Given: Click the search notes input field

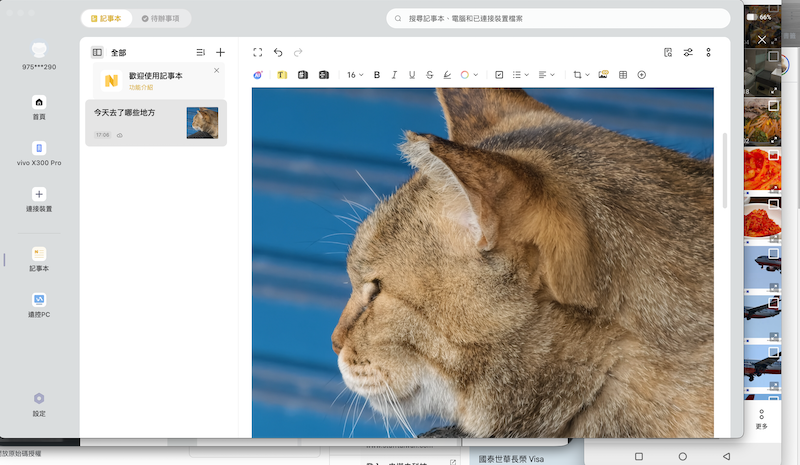Looking at the screenshot, I should click(x=557, y=18).
